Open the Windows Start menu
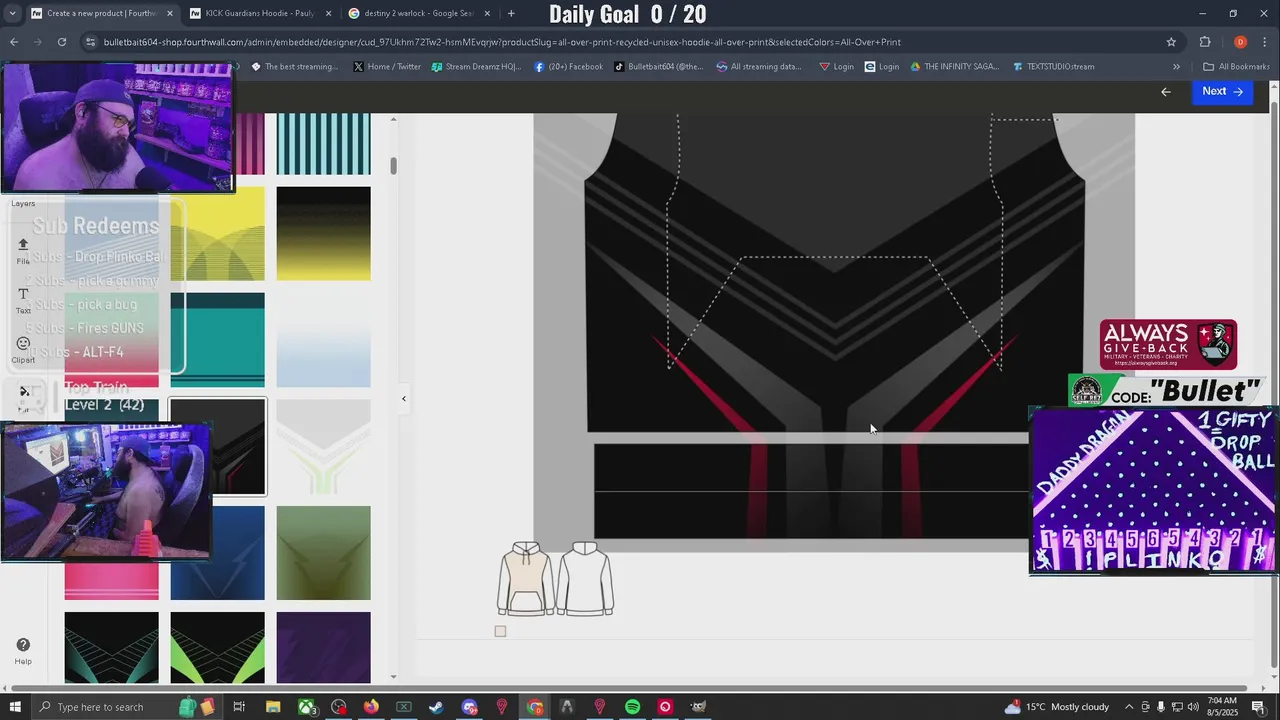The width and height of the screenshot is (1280, 720). pyautogui.click(x=15, y=707)
